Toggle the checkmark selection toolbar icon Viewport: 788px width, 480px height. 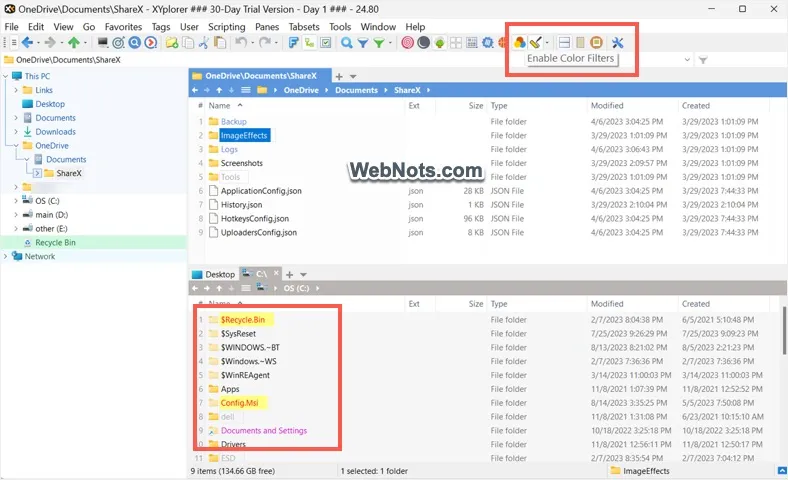[x=326, y=43]
